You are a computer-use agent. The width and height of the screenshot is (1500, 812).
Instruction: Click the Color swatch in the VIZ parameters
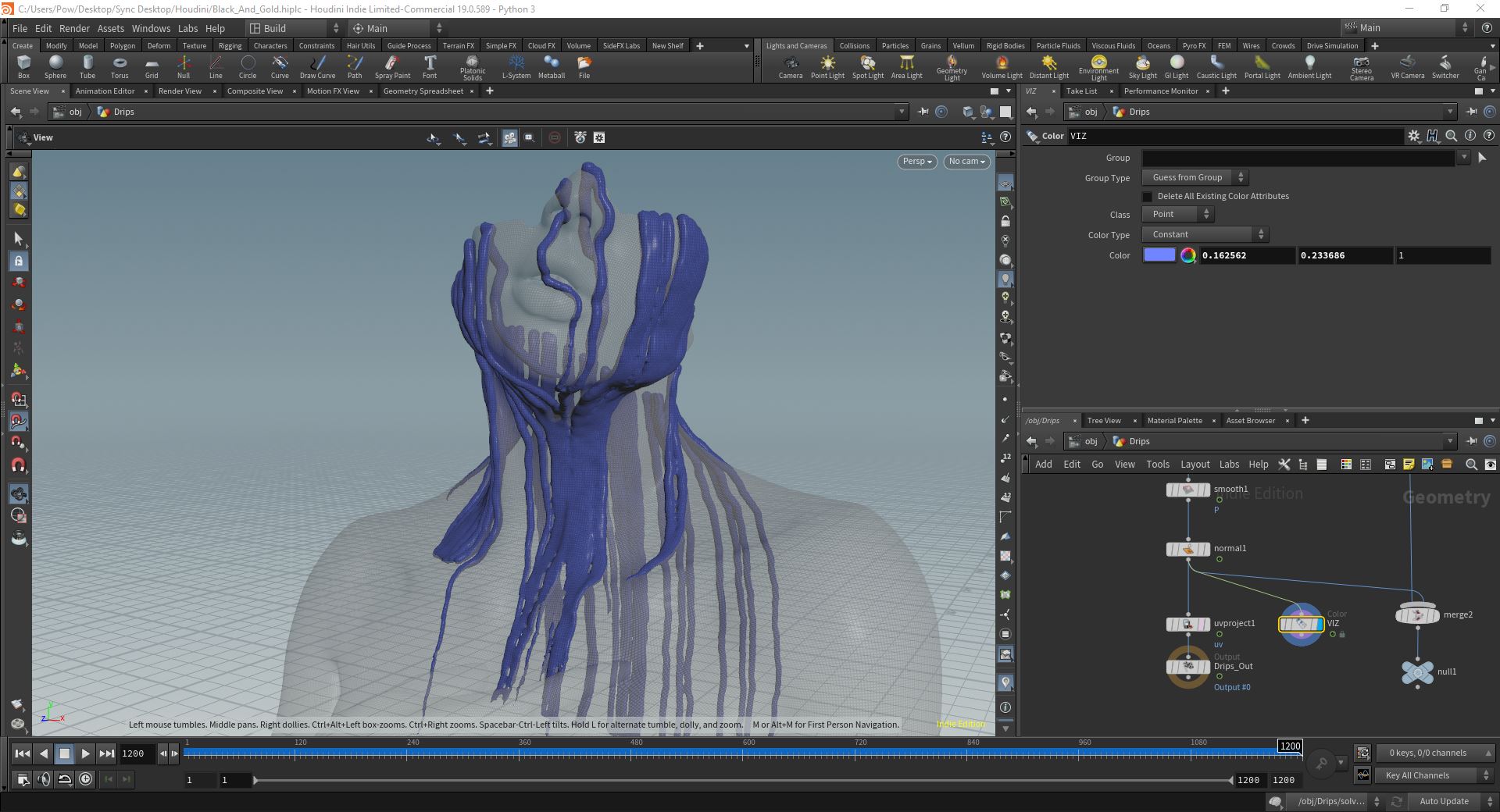click(x=1159, y=255)
